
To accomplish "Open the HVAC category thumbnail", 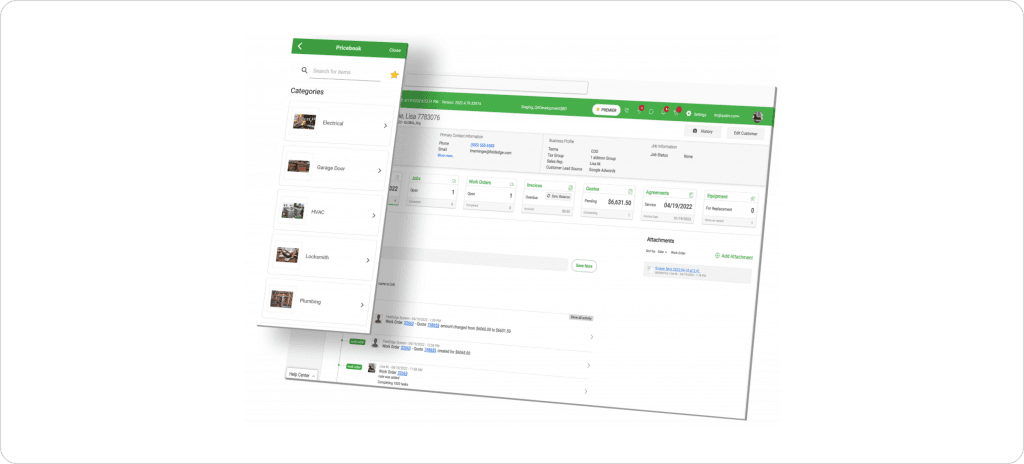I will (293, 210).
